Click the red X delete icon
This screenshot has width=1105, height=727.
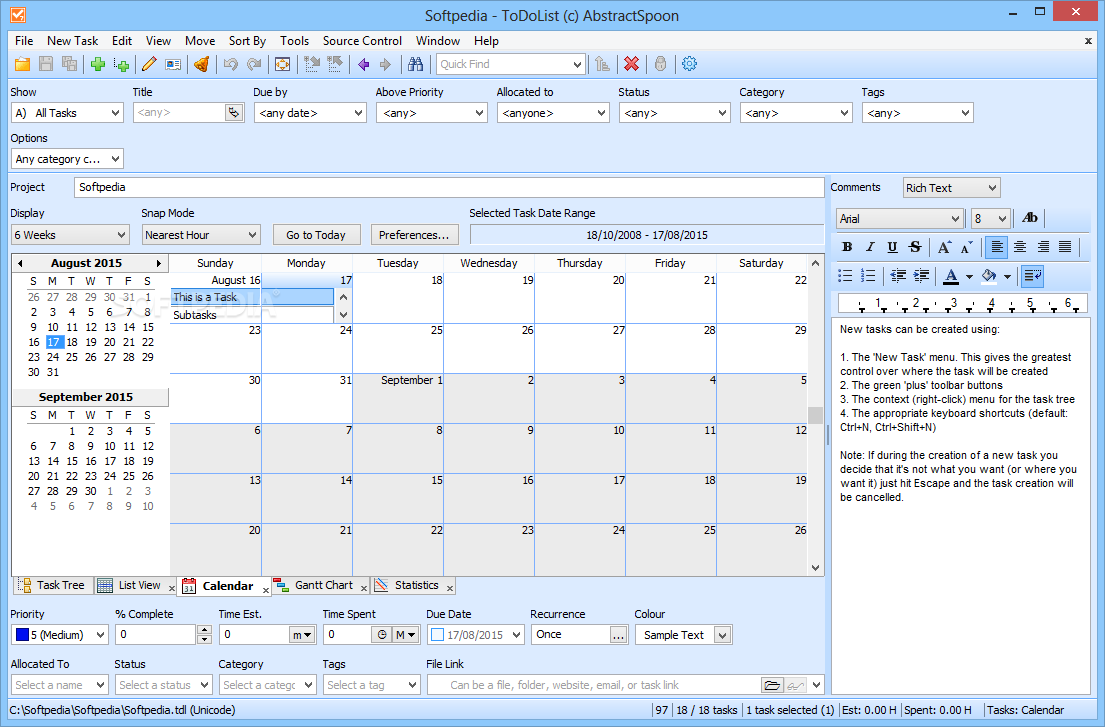pos(631,64)
